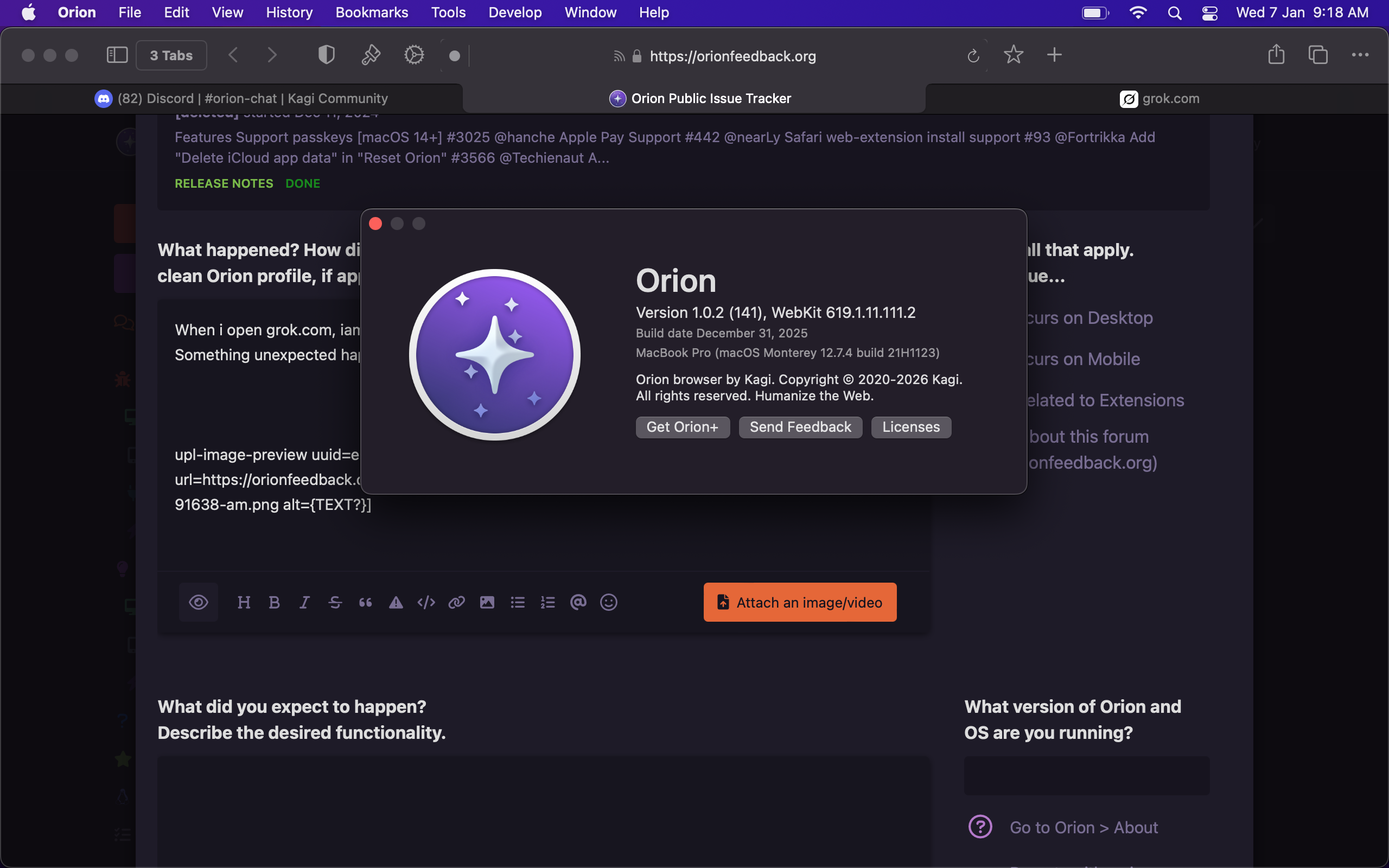
Task: Open Spotlight search in menu bar
Action: tap(1174, 12)
